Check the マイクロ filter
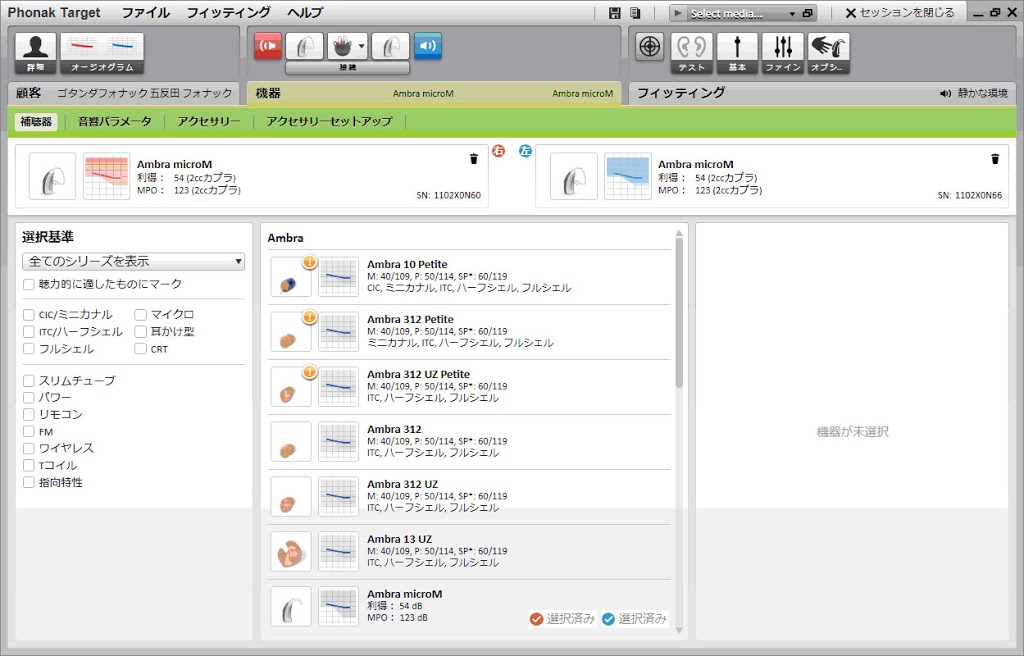This screenshot has width=1024, height=656. tap(140, 314)
